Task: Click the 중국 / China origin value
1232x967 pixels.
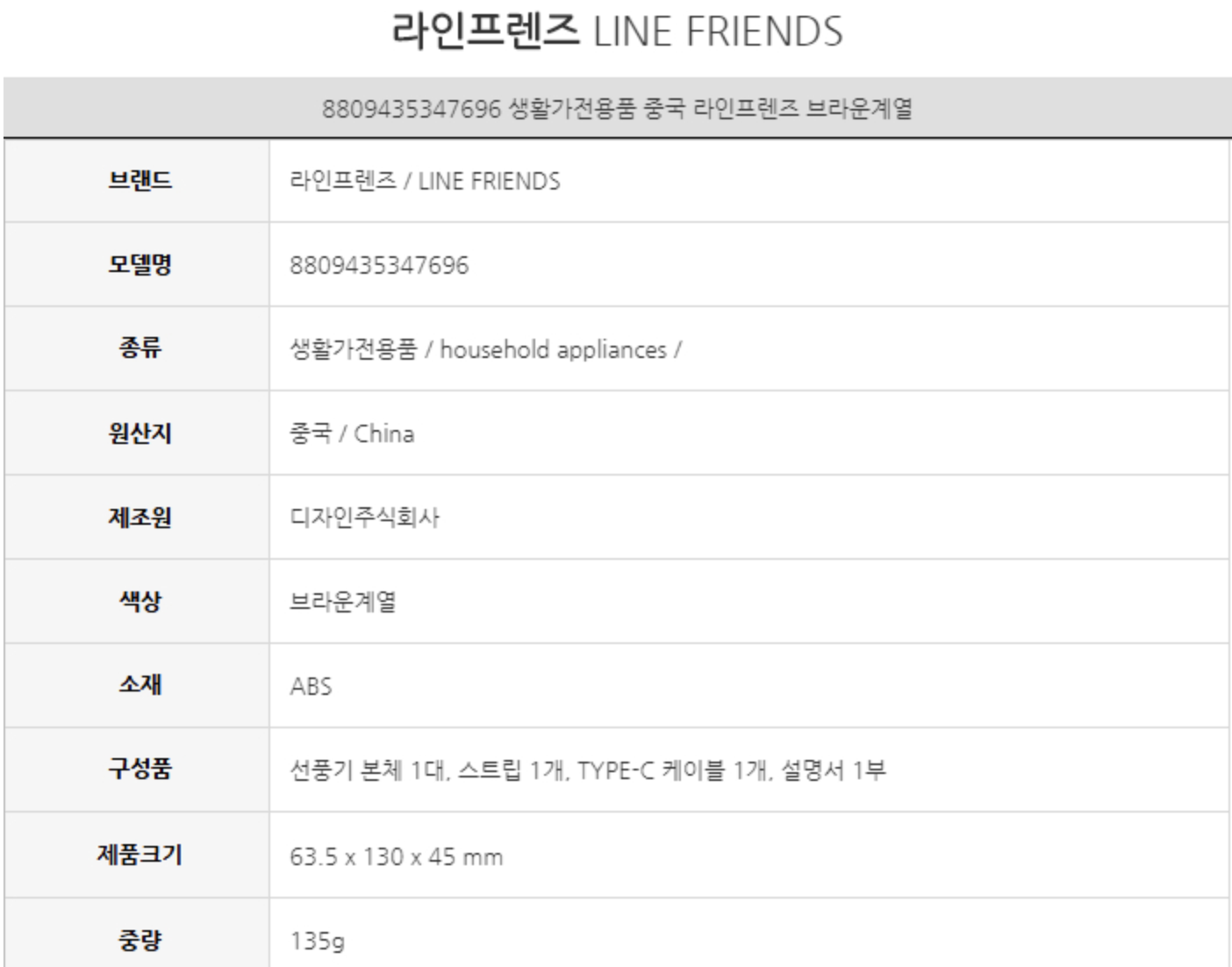Action: [352, 433]
